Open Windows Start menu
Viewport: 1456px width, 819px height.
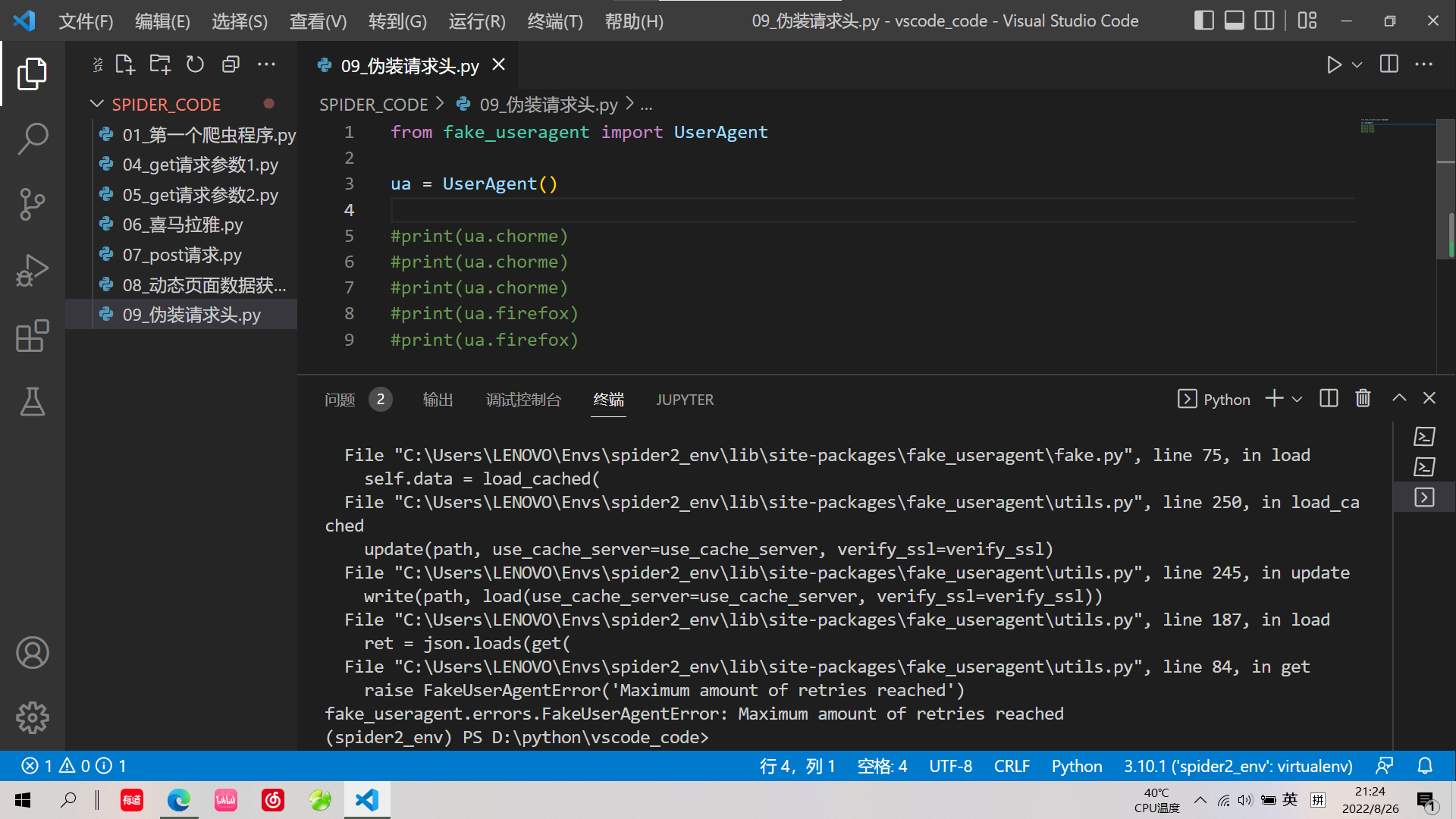pyautogui.click(x=23, y=800)
